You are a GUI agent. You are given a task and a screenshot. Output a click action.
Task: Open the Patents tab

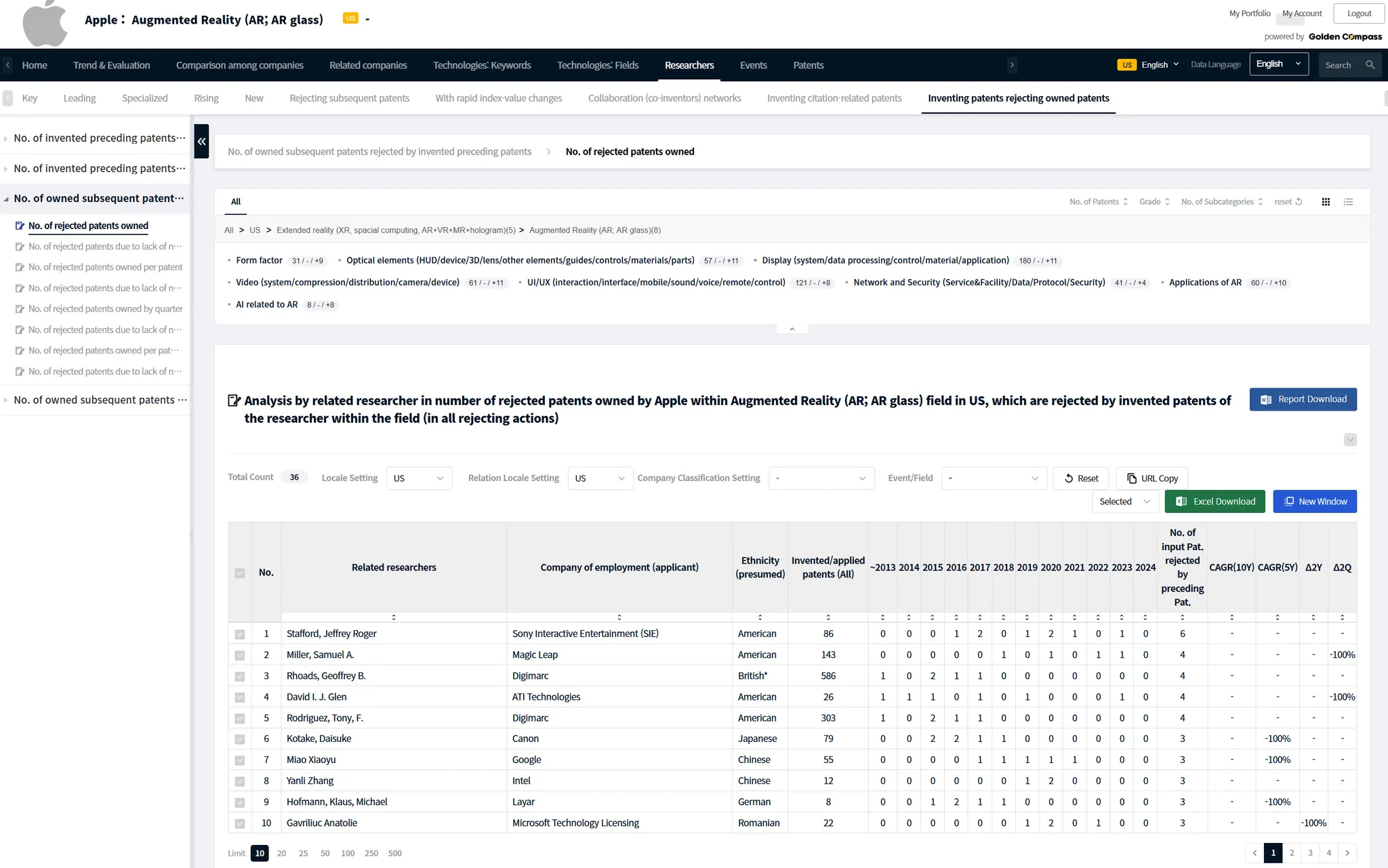click(x=808, y=65)
